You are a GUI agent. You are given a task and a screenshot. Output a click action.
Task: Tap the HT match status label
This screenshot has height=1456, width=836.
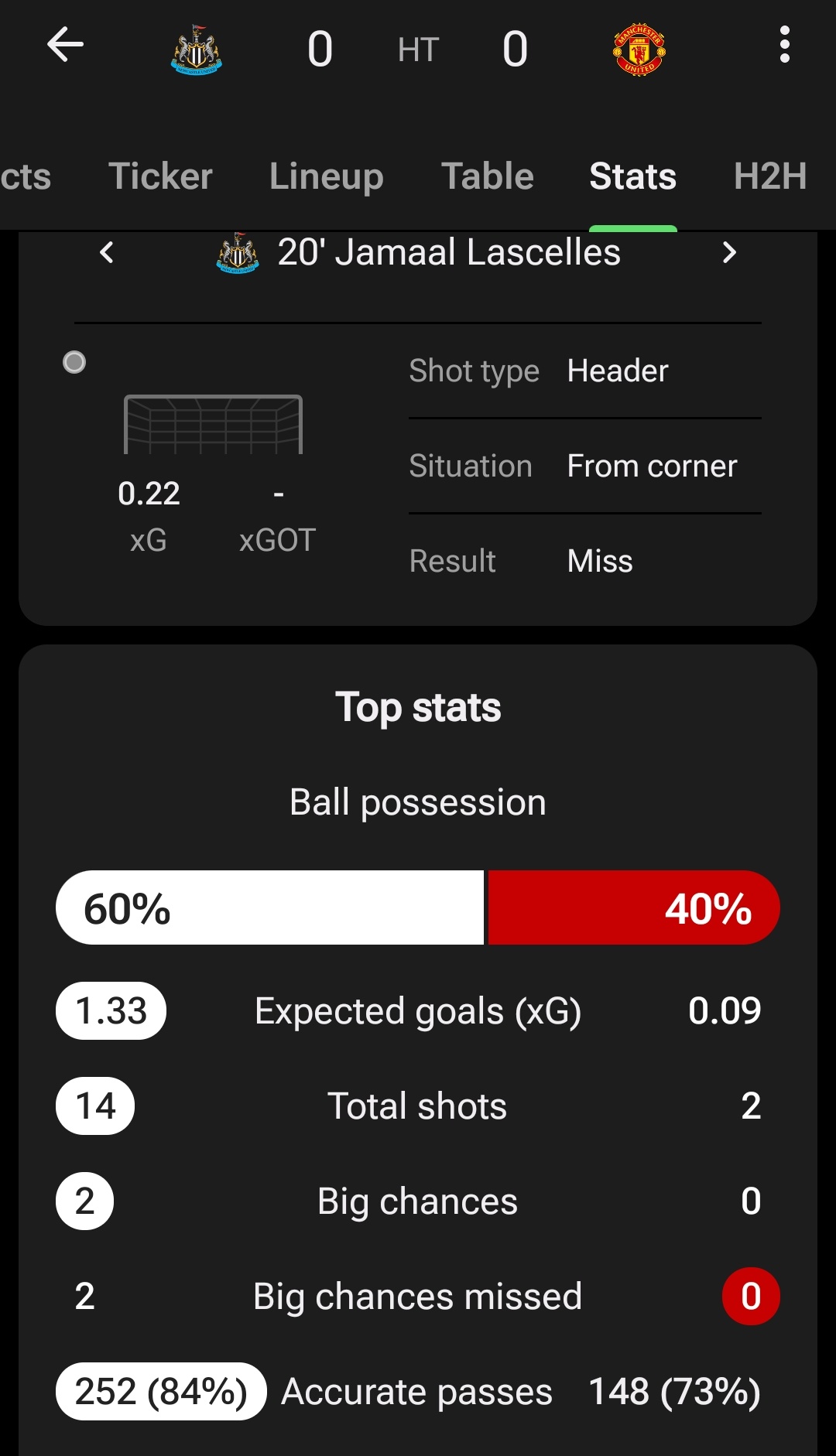tap(418, 50)
